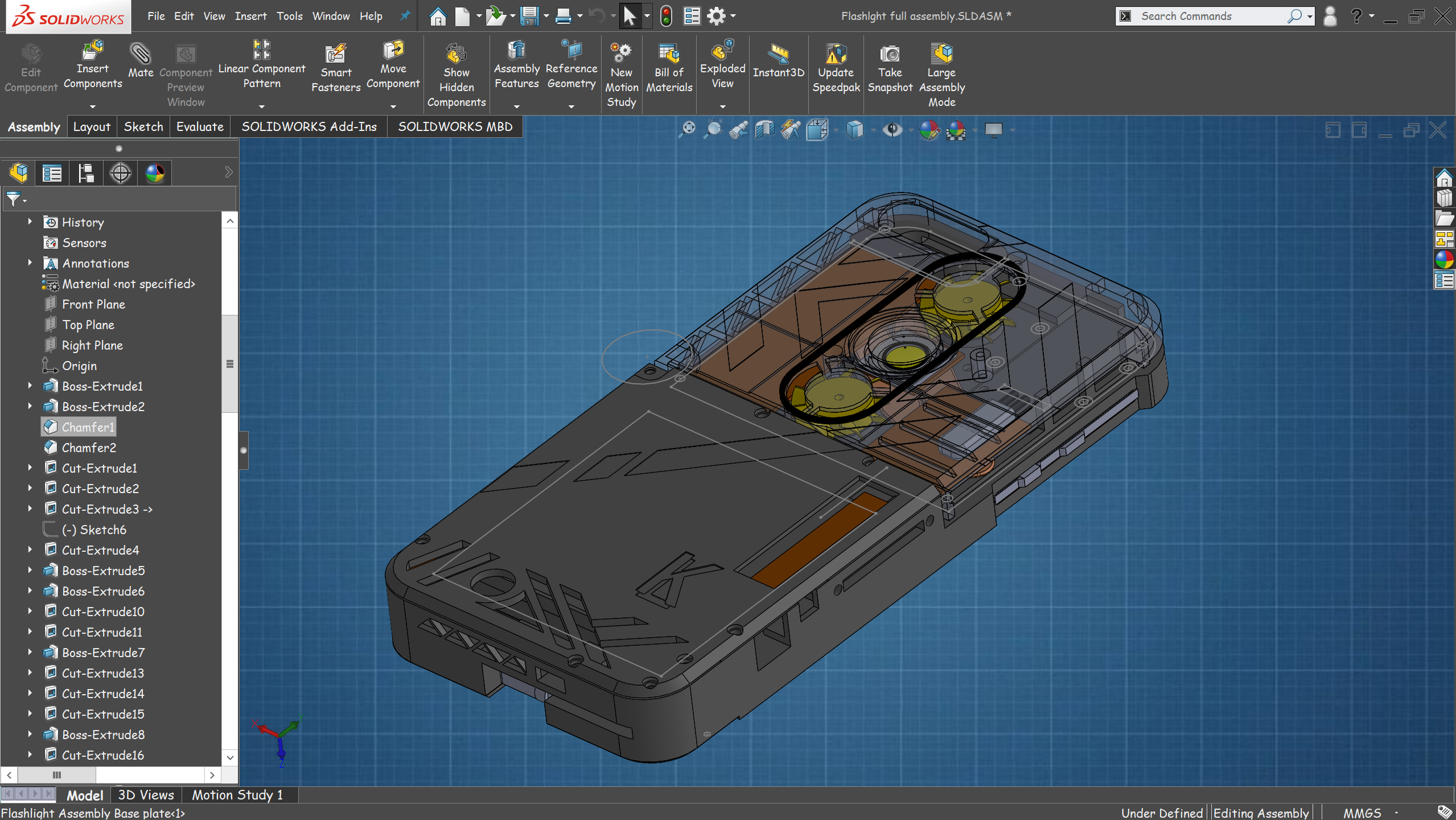Switch to the Sketch tab
The width and height of the screenshot is (1456, 820).
click(x=143, y=126)
